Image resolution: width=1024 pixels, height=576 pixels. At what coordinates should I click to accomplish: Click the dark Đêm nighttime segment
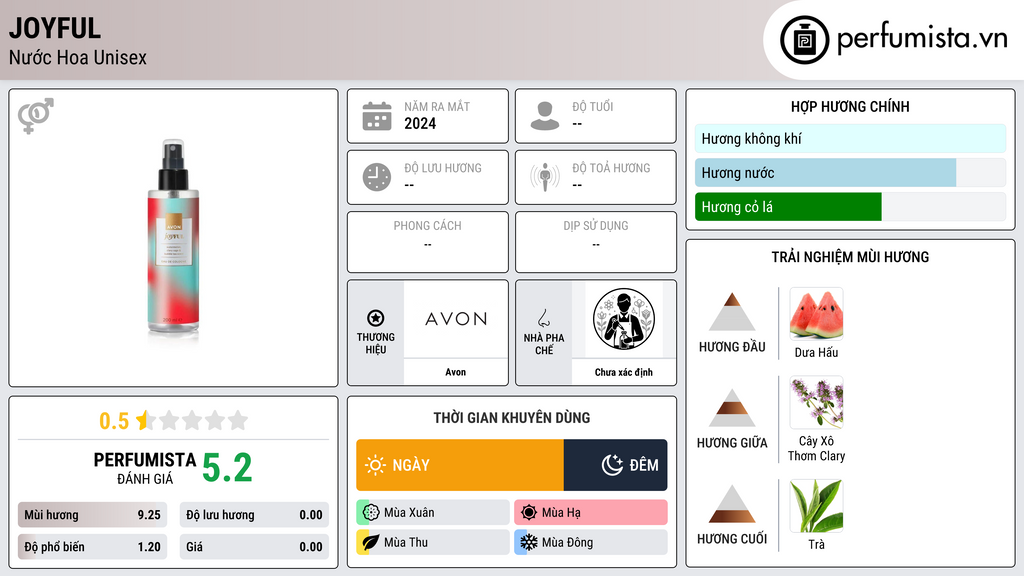point(616,465)
